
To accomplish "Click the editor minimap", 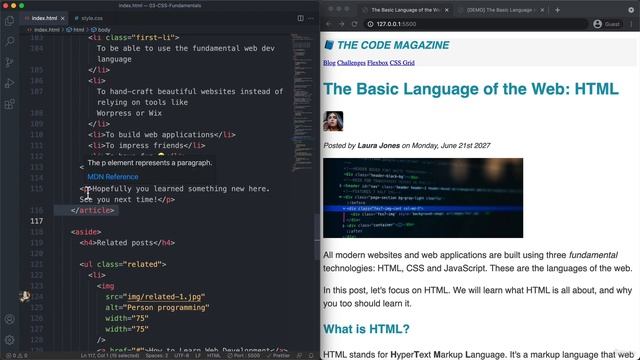I will click(302, 102).
